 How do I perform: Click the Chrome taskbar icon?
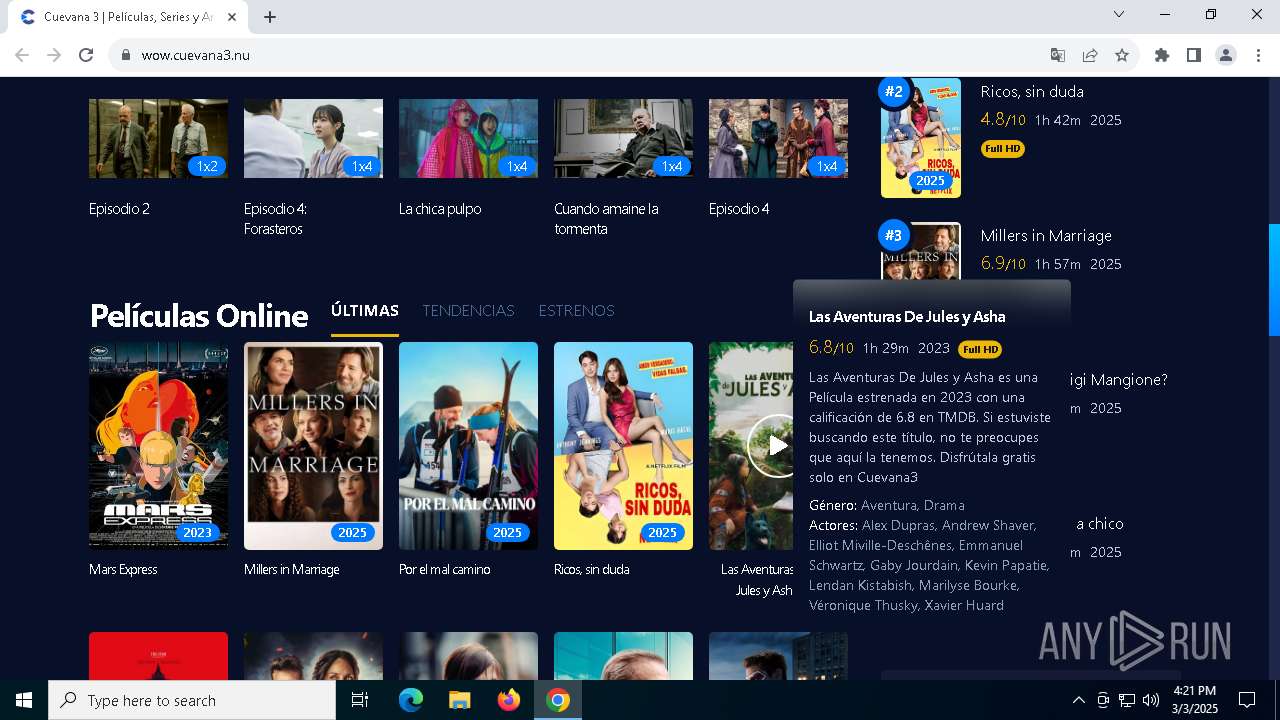click(x=558, y=700)
